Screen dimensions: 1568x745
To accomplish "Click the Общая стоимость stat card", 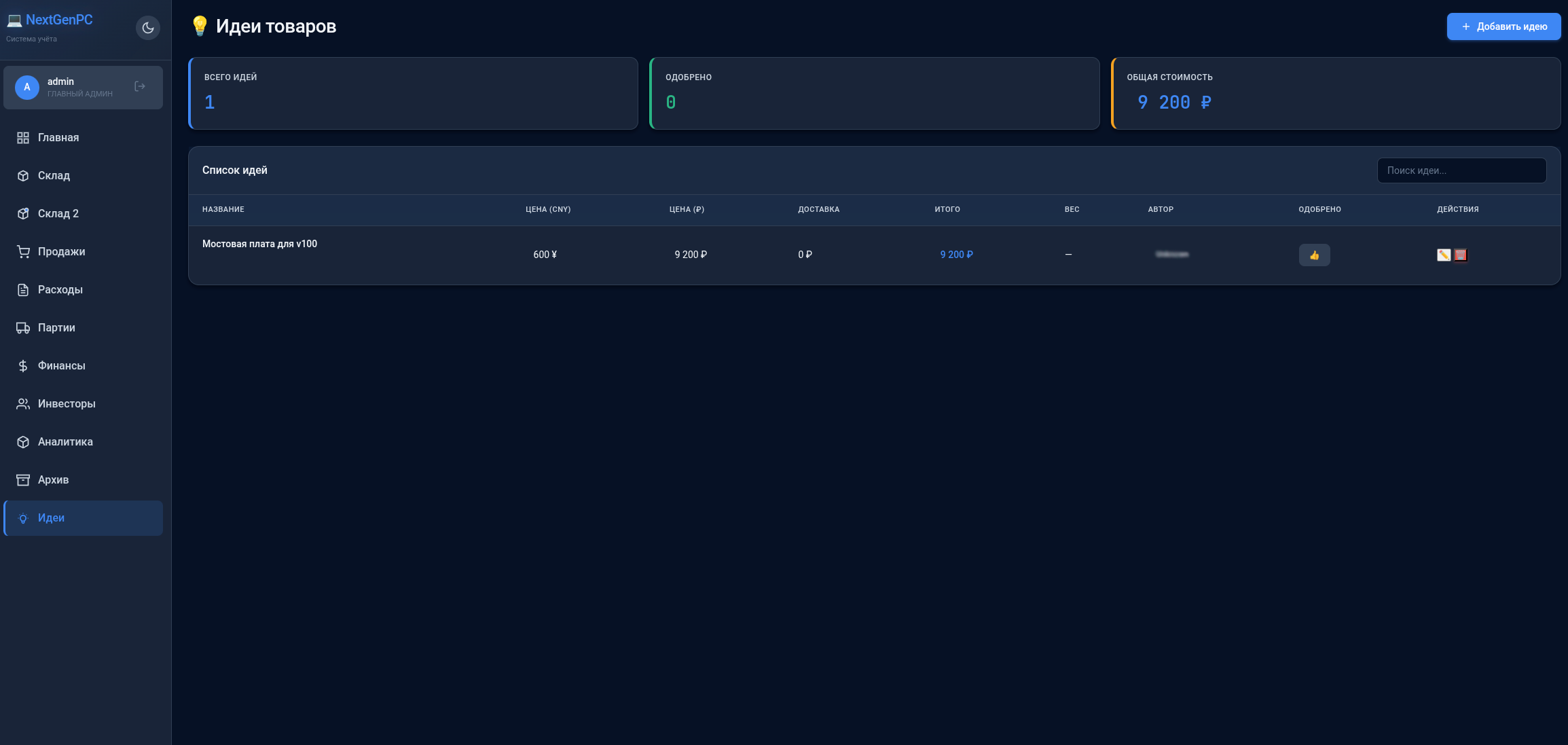I will pyautogui.click(x=1336, y=93).
